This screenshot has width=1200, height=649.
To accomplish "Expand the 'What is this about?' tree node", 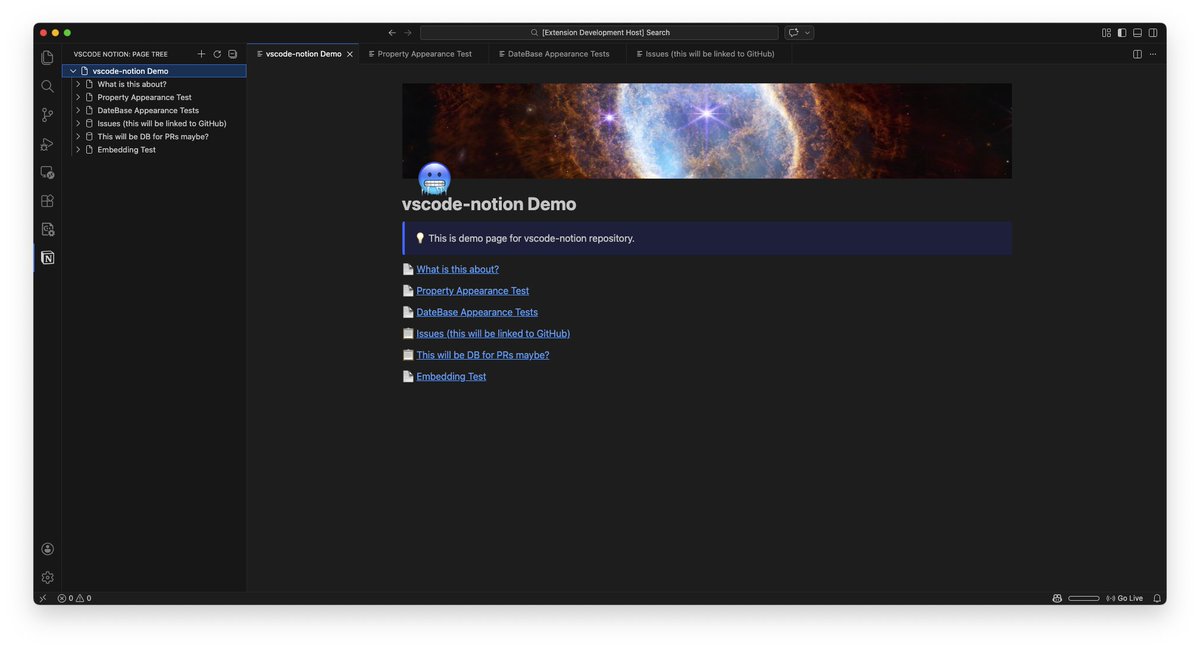I will click(78, 84).
